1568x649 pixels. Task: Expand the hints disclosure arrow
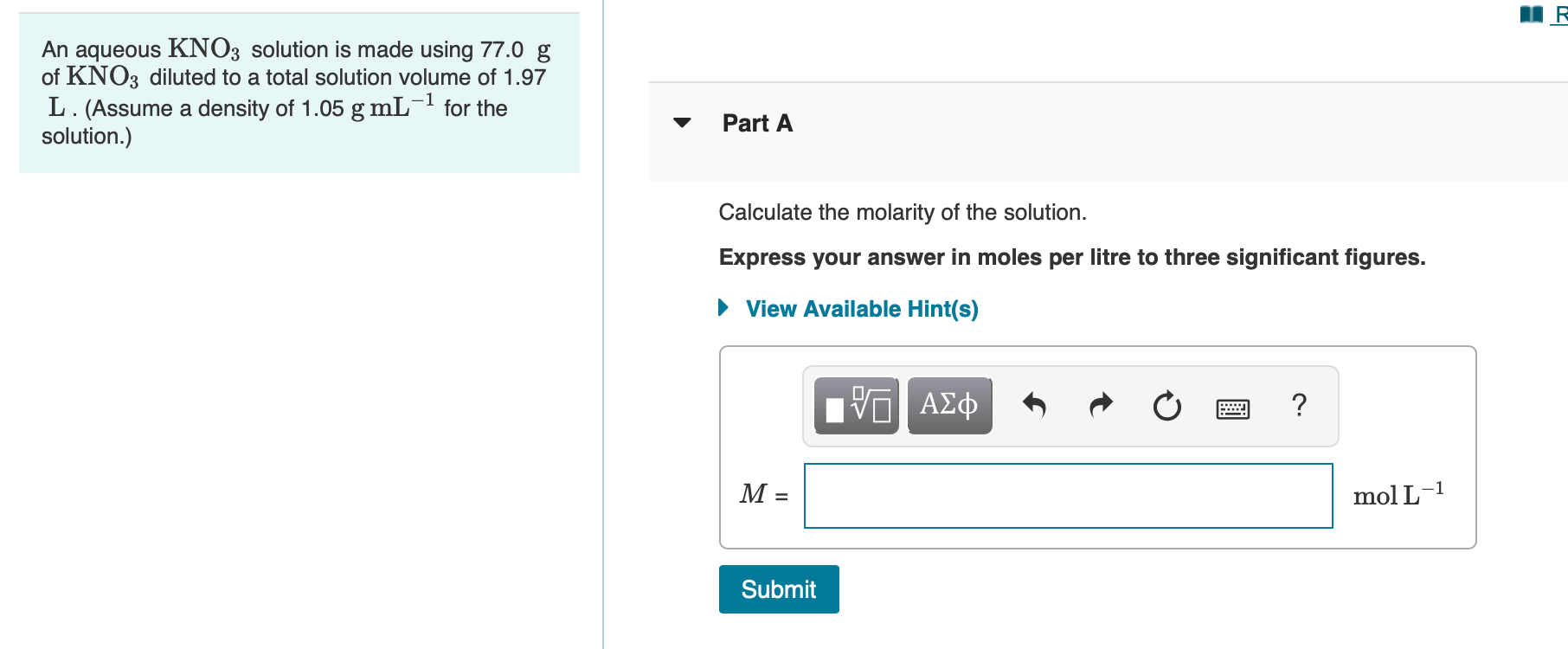tap(723, 308)
